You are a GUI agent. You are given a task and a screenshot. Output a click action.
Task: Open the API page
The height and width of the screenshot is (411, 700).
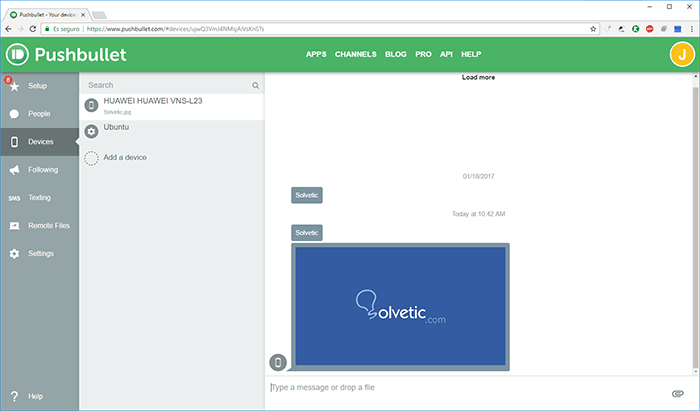click(x=446, y=54)
